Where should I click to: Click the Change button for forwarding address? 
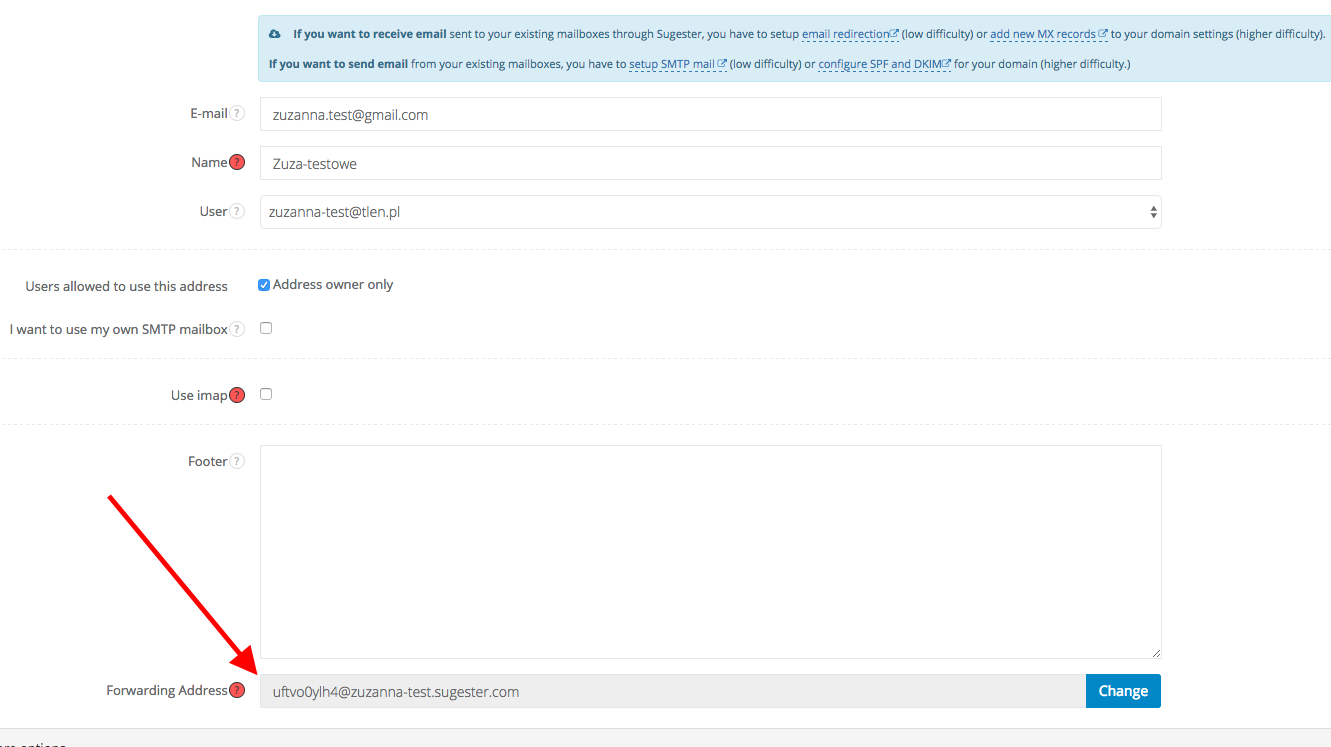1123,691
